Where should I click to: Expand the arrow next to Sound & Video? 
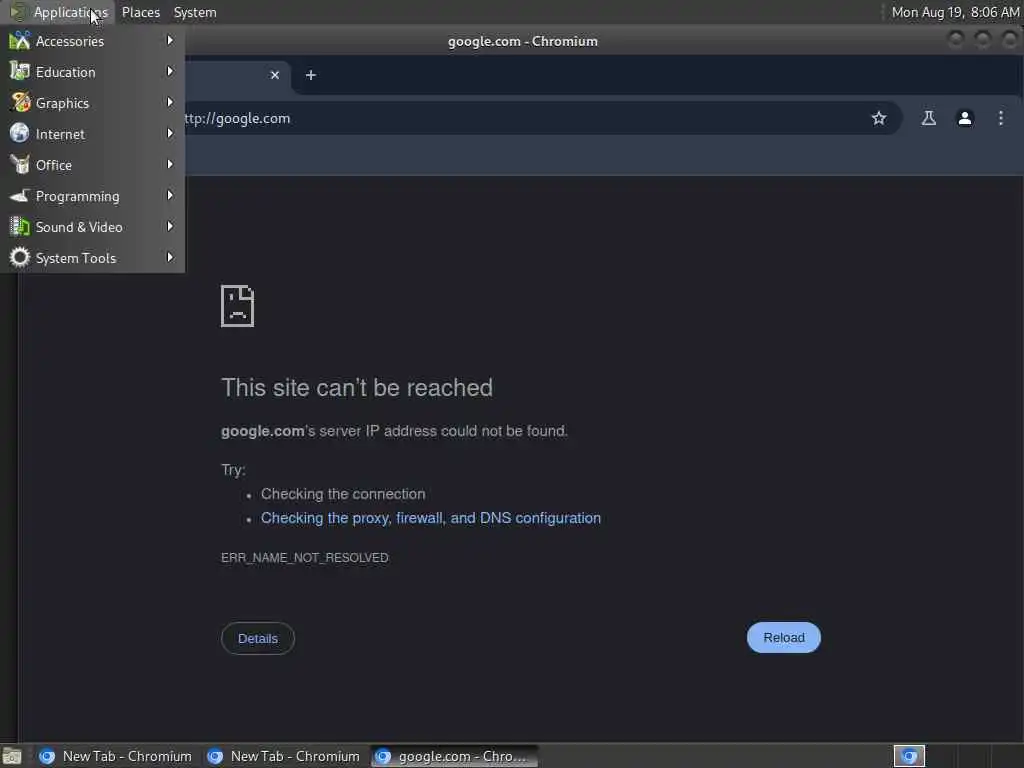tap(170, 227)
